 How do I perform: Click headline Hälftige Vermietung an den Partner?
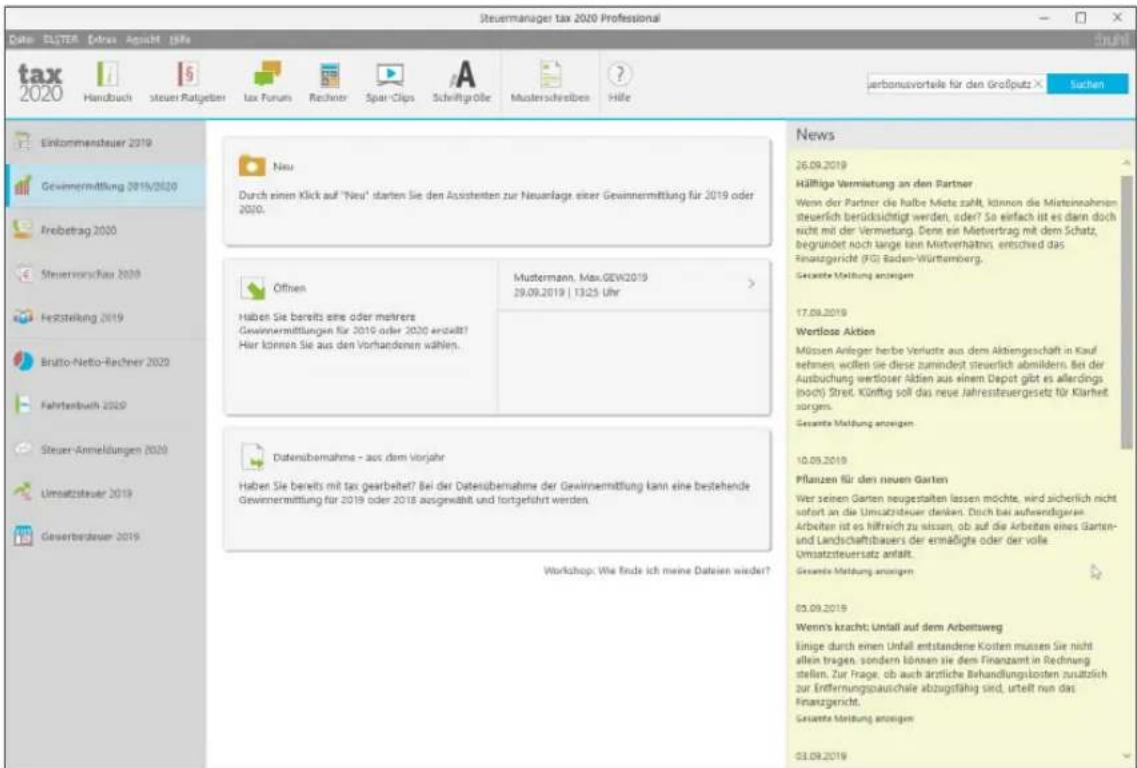coord(883,183)
